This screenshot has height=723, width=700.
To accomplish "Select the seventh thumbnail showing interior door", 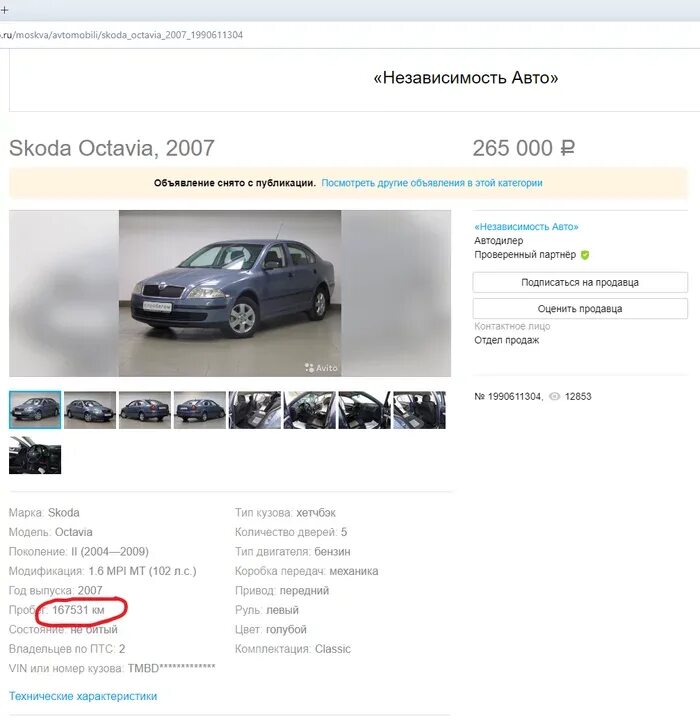I will [364, 410].
